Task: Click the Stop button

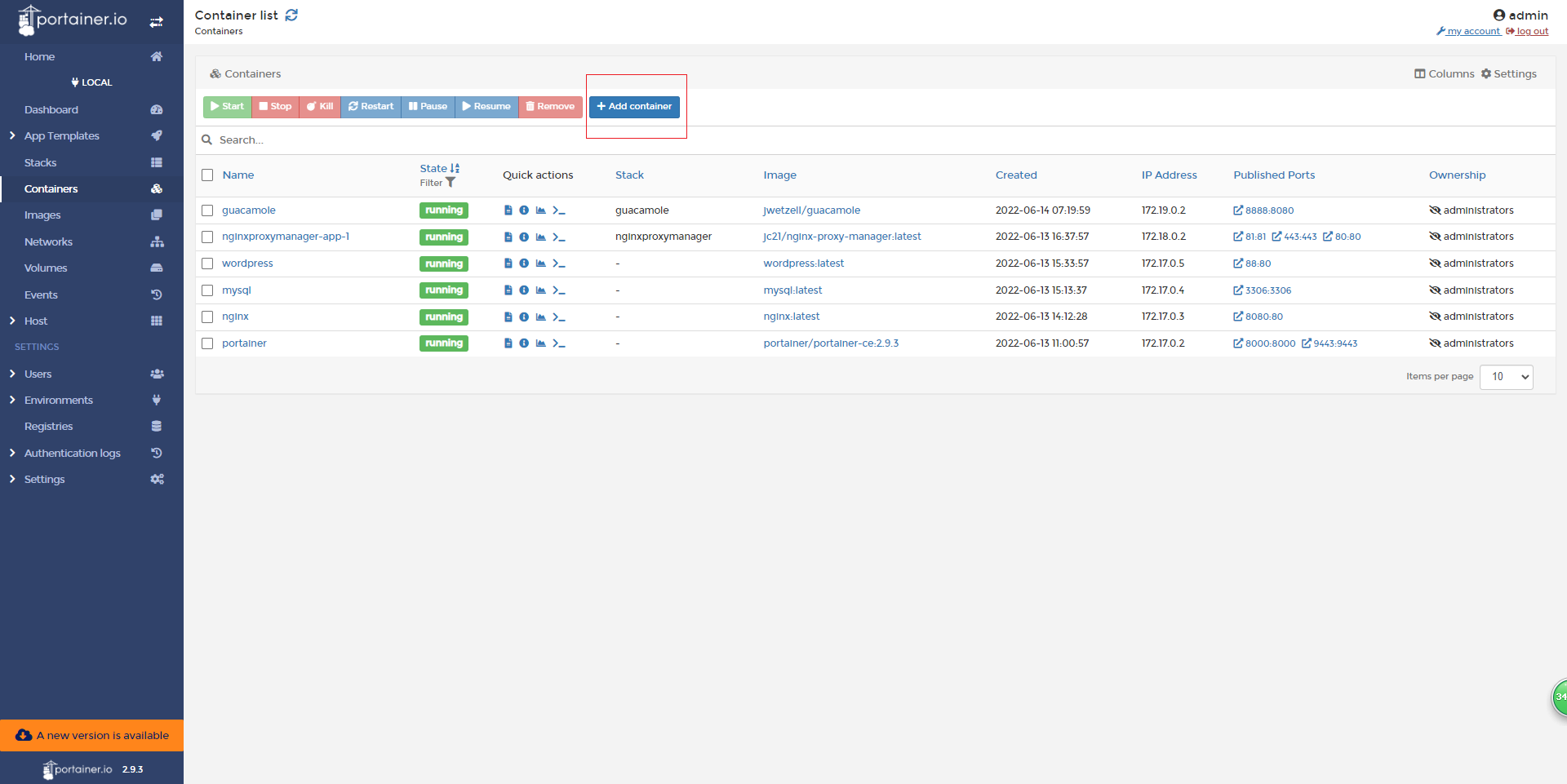Action: click(275, 106)
